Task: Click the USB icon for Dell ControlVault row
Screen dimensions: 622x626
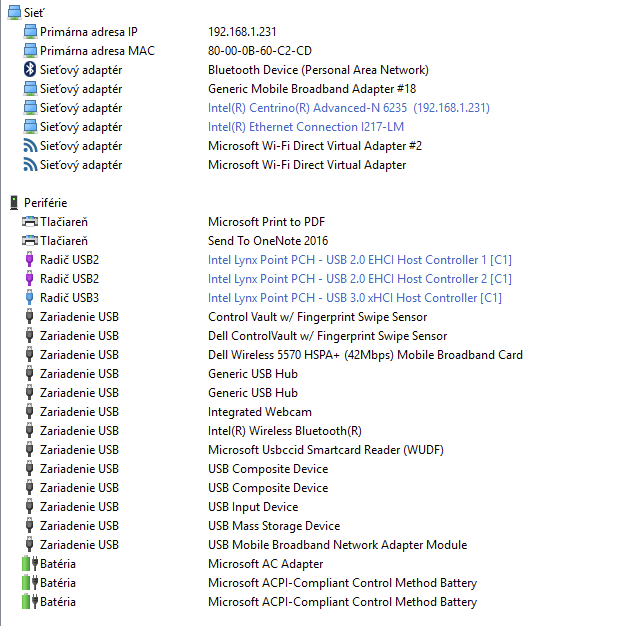Action: click(30, 336)
